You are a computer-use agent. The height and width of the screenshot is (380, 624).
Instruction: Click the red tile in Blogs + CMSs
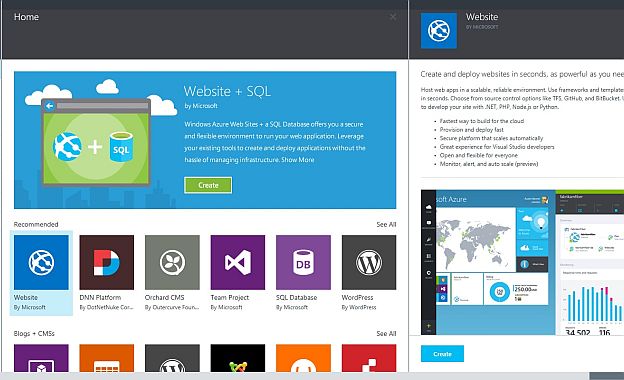pyautogui.click(x=369, y=358)
